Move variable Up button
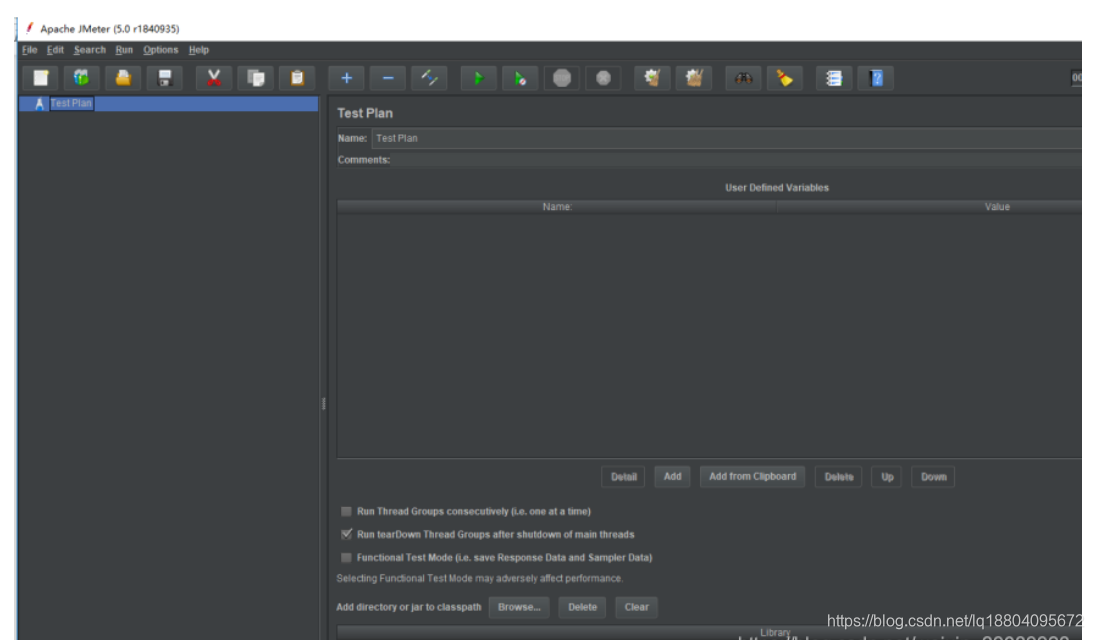 point(887,477)
